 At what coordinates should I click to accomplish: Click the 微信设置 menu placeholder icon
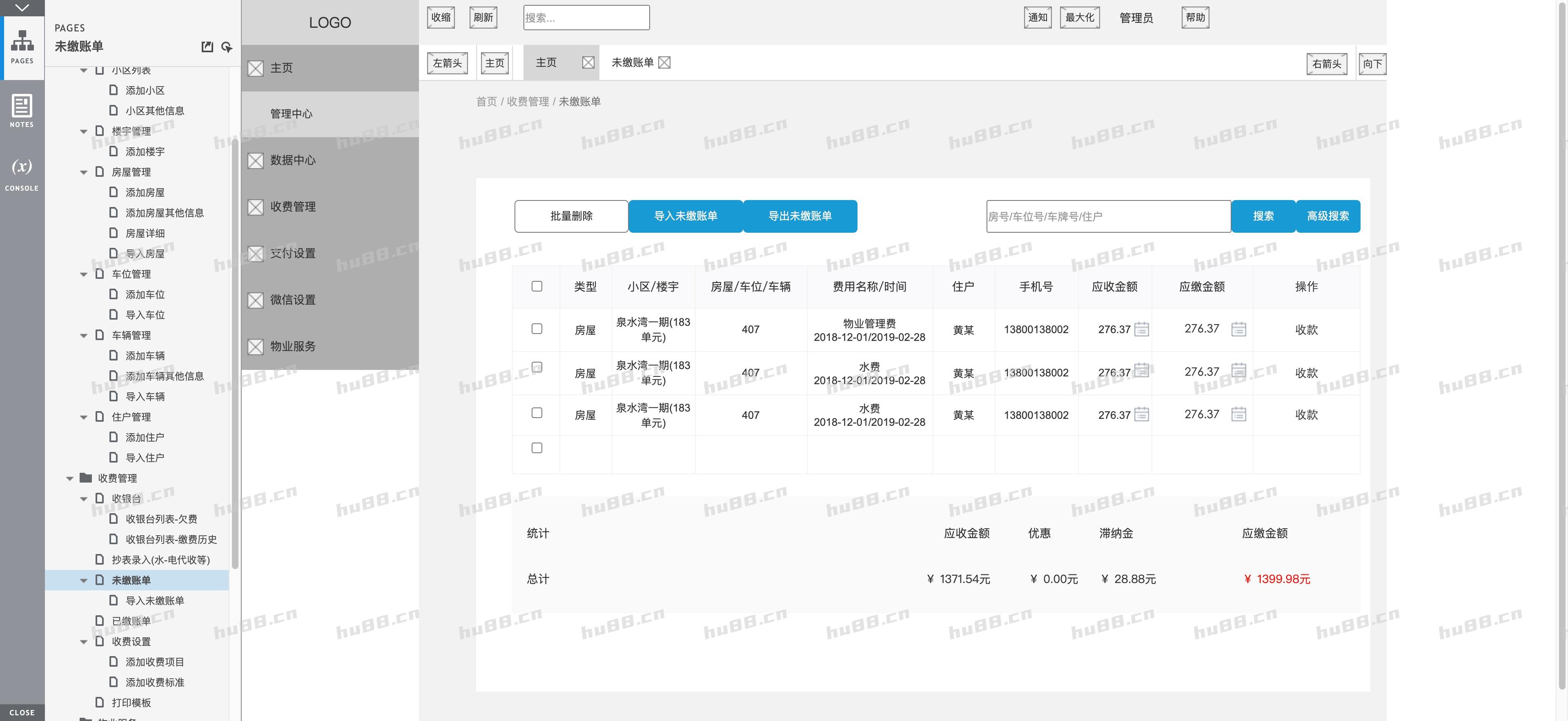pos(255,300)
